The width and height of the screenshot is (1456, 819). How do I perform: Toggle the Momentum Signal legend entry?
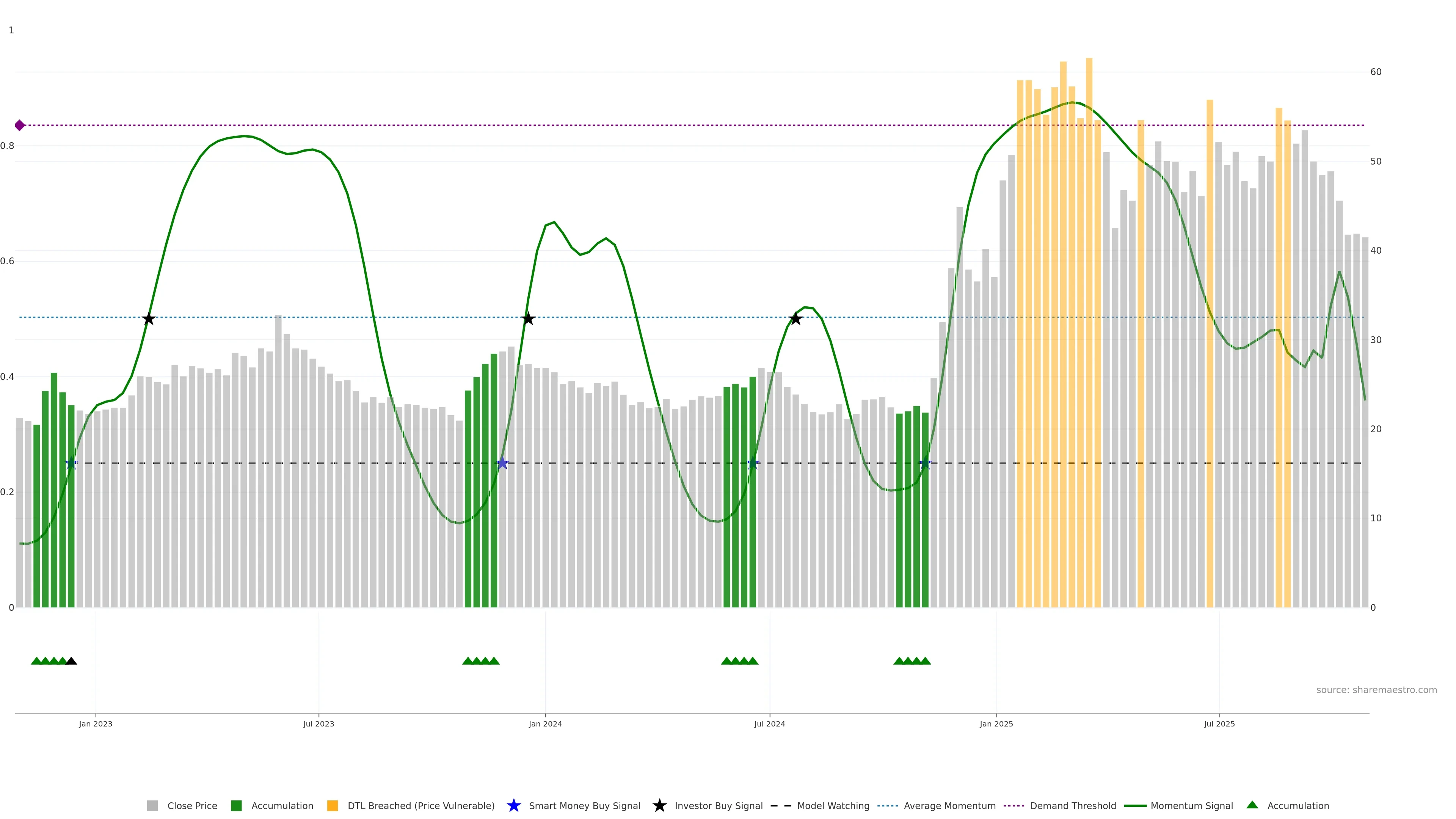[1191, 806]
